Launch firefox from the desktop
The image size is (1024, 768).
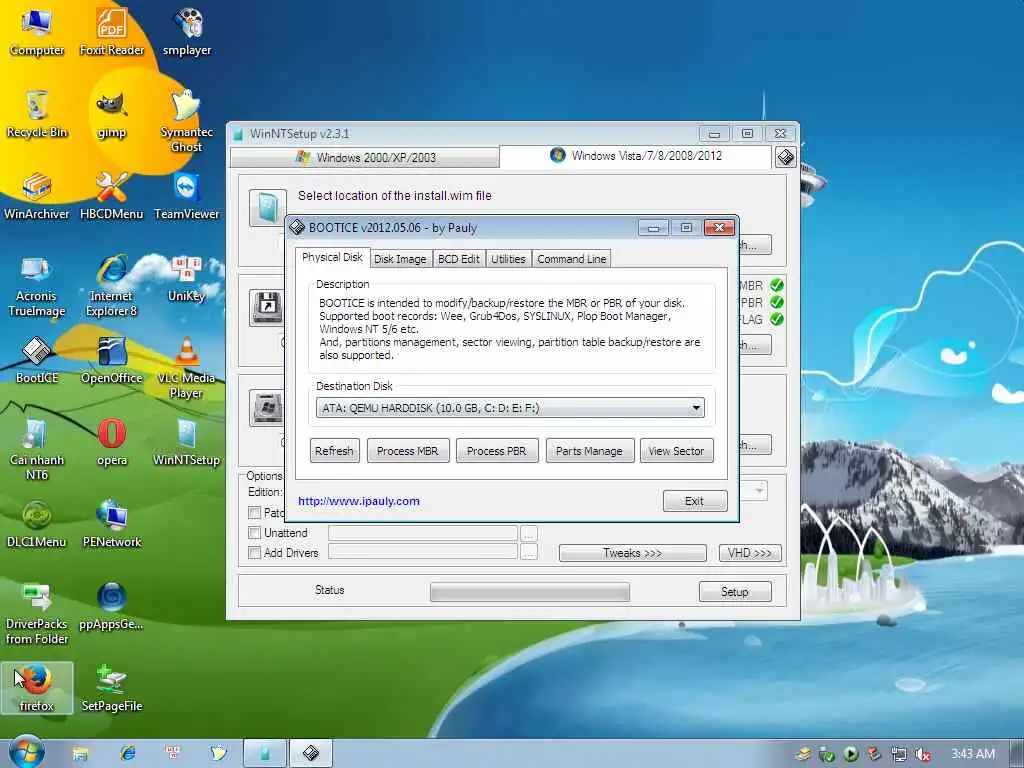(x=37, y=688)
